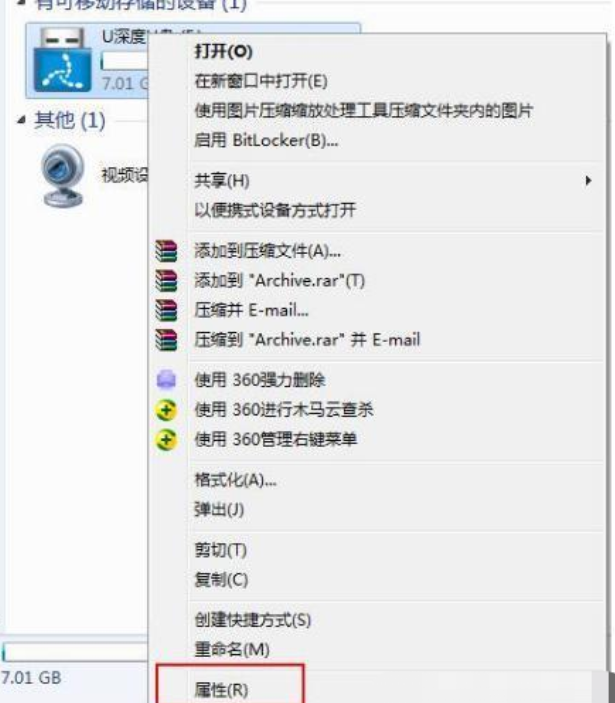Click 启用 BitLocker(B)... option

click(x=266, y=141)
